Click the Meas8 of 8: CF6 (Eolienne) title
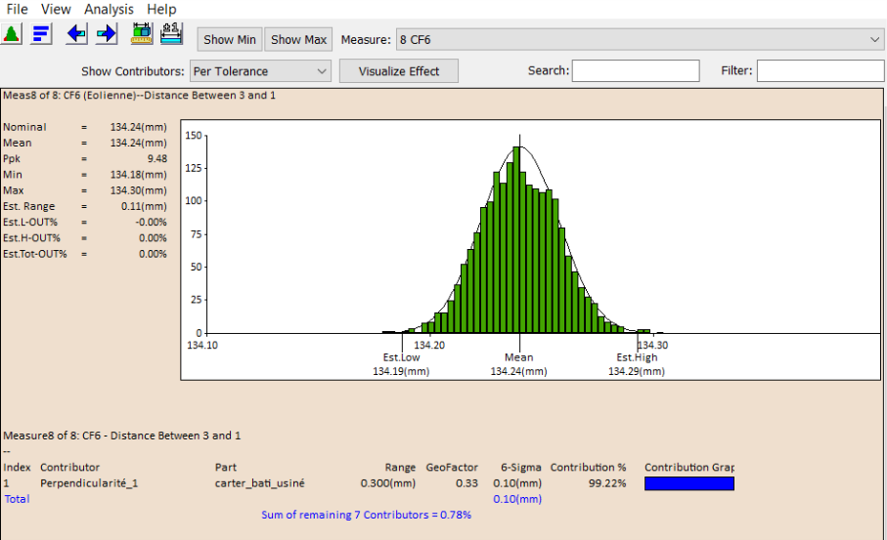 pos(139,96)
